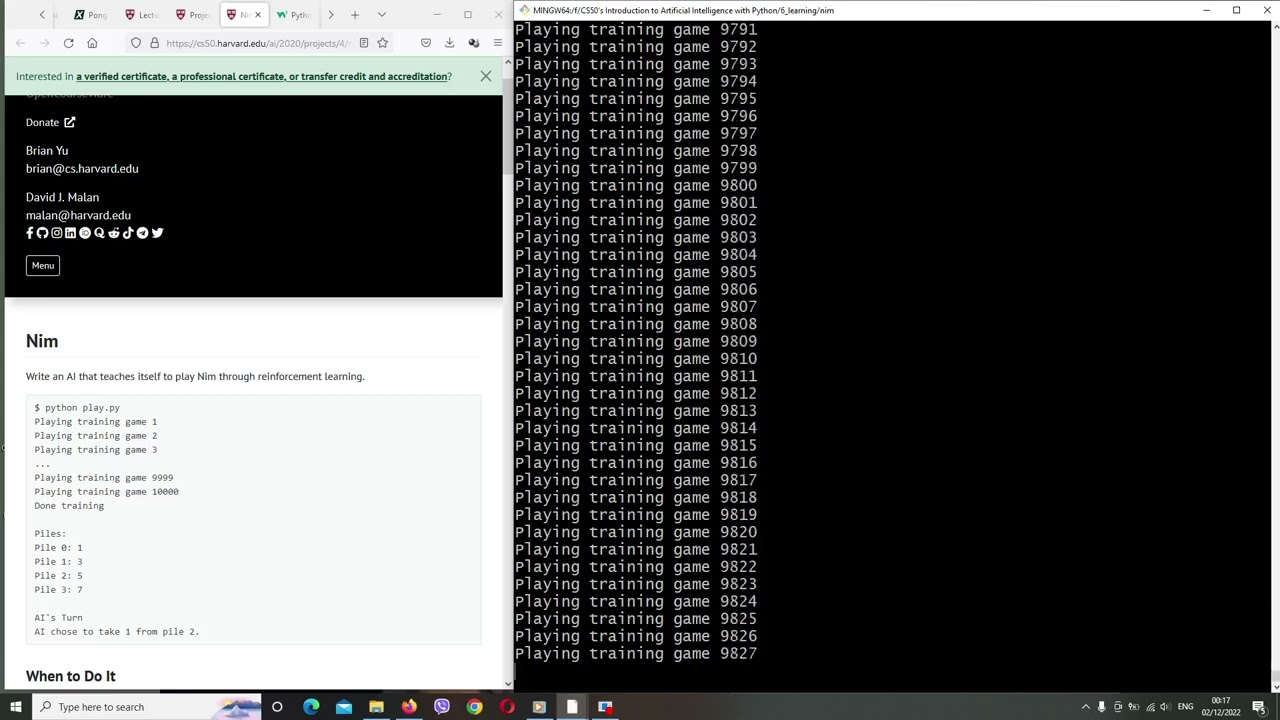Open the Reddit social icon
Viewport: 1280px width, 720px height.
[114, 233]
